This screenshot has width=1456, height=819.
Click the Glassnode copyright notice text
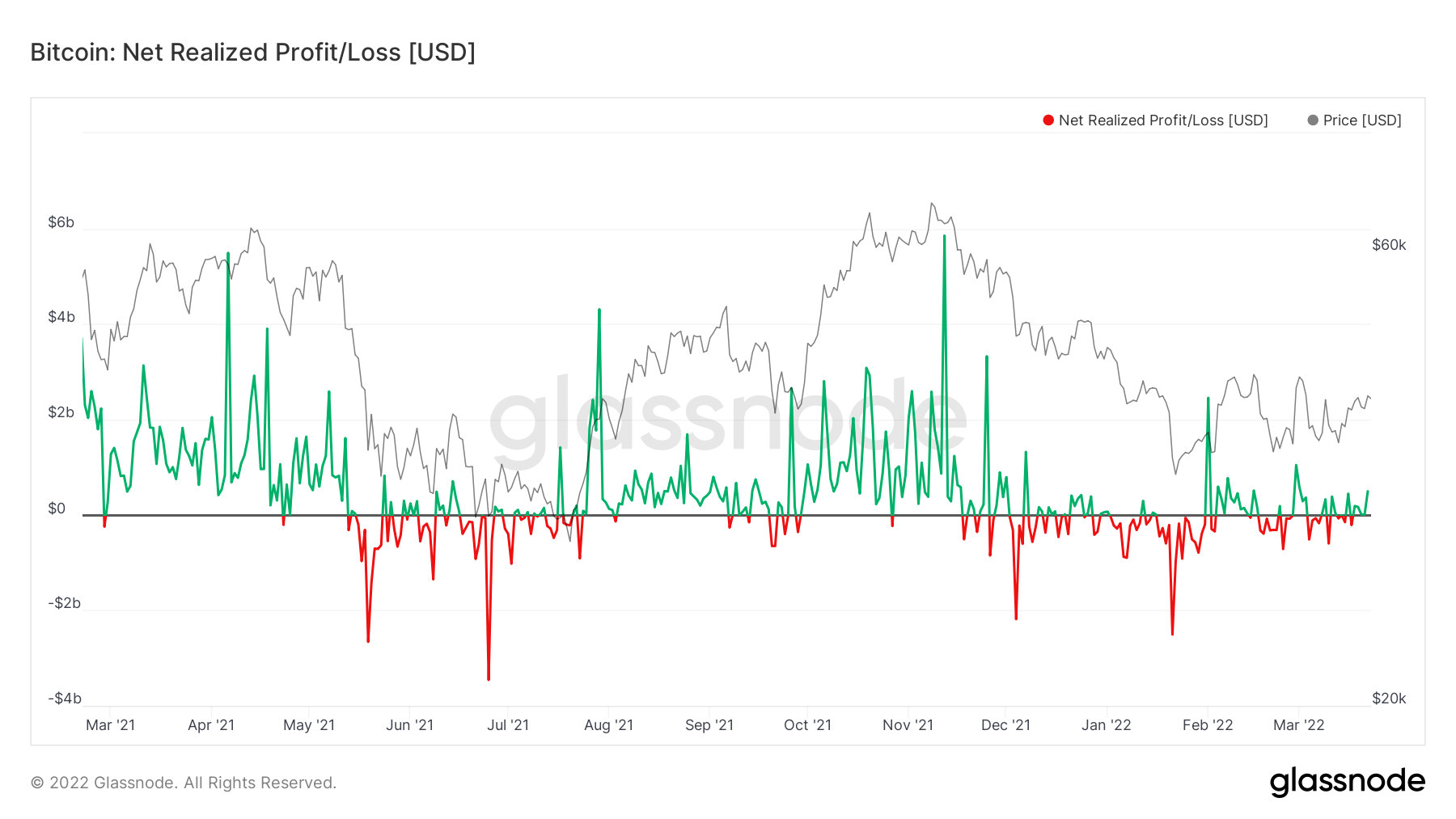tap(184, 783)
